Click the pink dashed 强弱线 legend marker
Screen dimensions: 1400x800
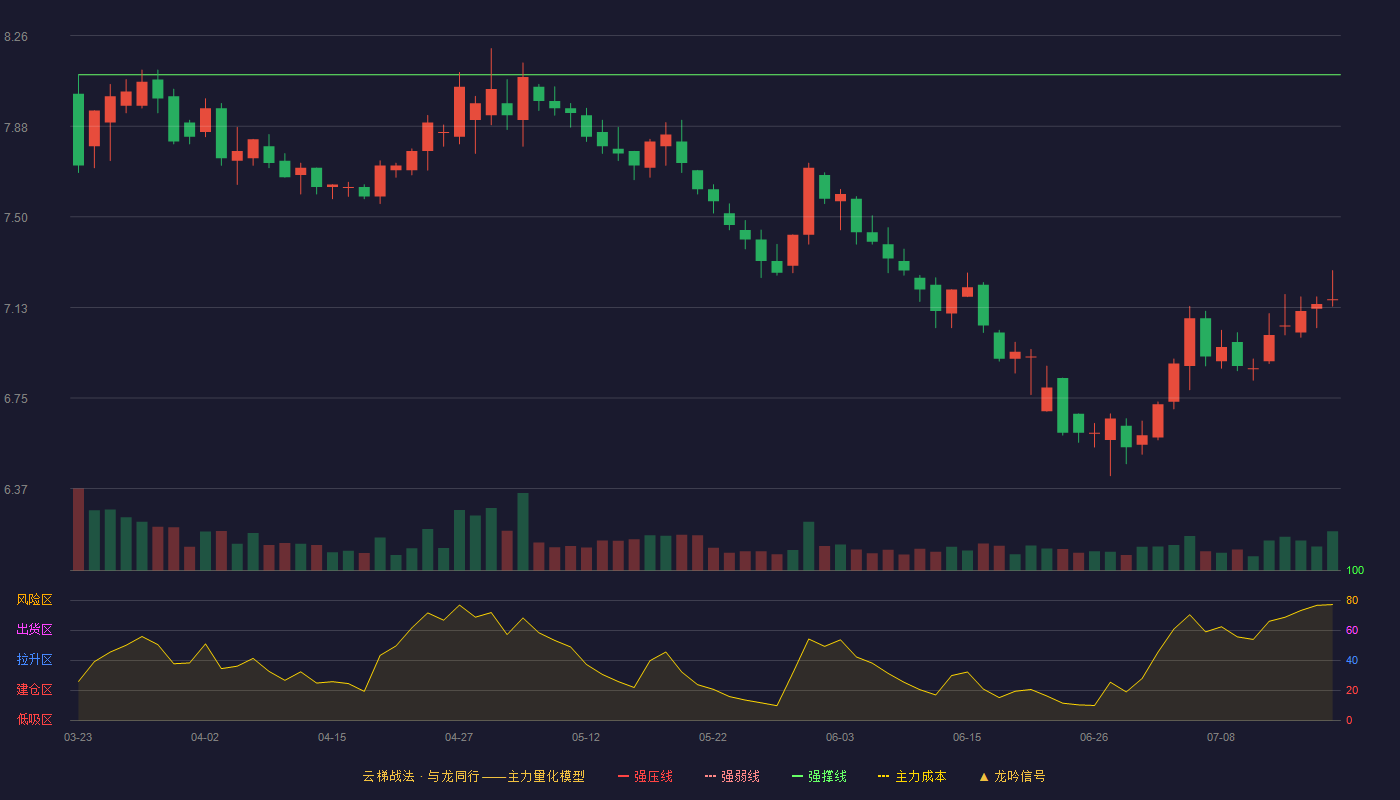click(710, 776)
